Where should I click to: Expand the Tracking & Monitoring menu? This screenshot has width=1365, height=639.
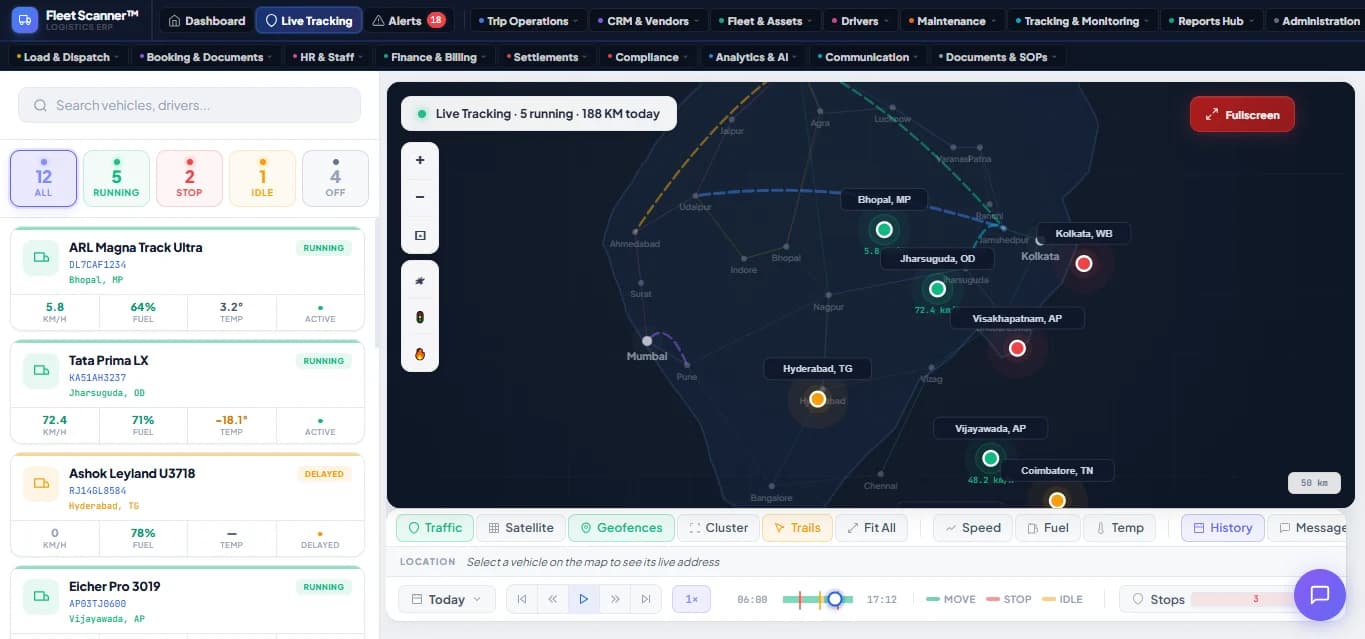point(1082,21)
